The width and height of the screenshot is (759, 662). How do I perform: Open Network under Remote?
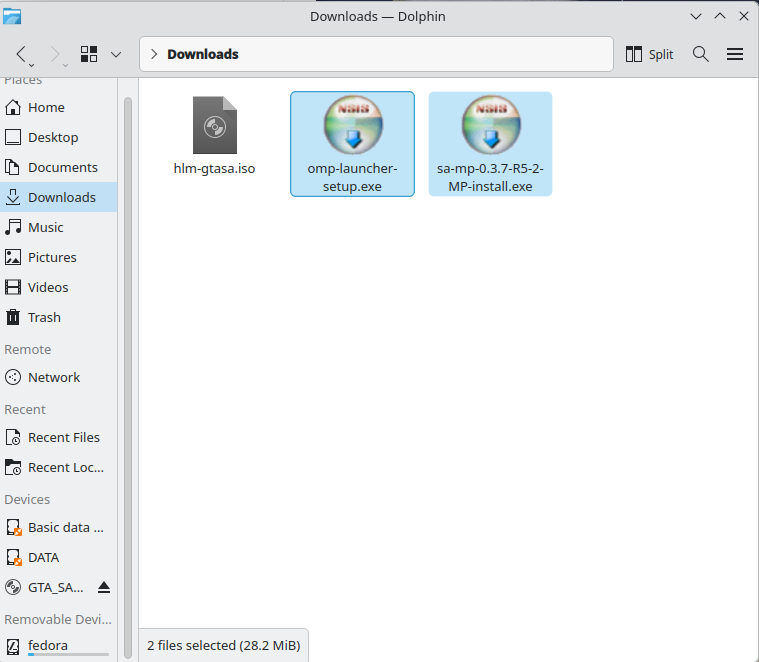[x=59, y=377]
